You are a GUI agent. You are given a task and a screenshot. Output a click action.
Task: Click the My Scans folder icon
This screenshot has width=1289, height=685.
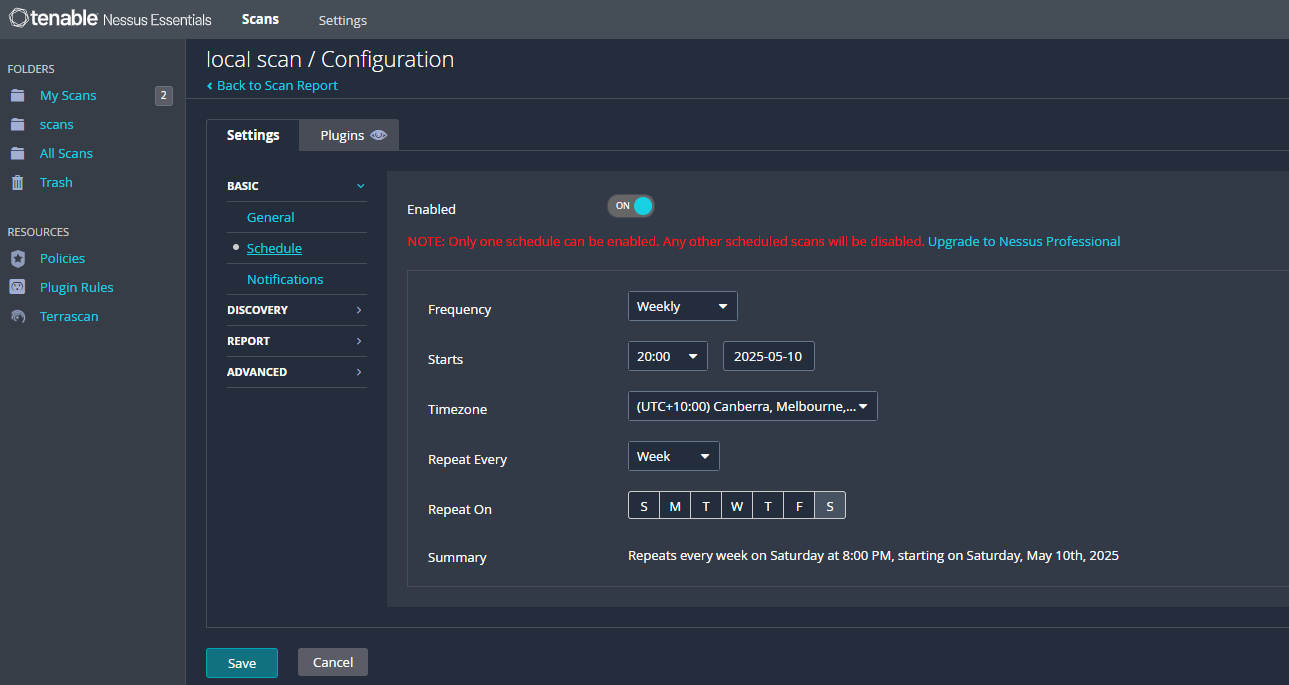tap(17, 96)
